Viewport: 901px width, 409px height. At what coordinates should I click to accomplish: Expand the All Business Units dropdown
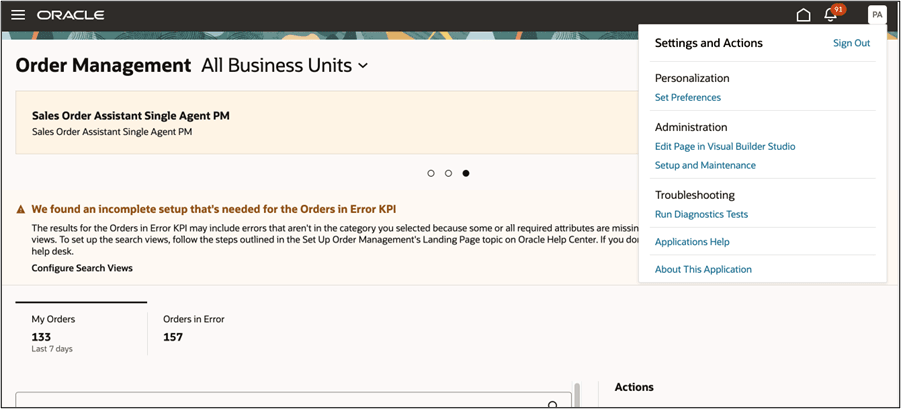click(284, 65)
